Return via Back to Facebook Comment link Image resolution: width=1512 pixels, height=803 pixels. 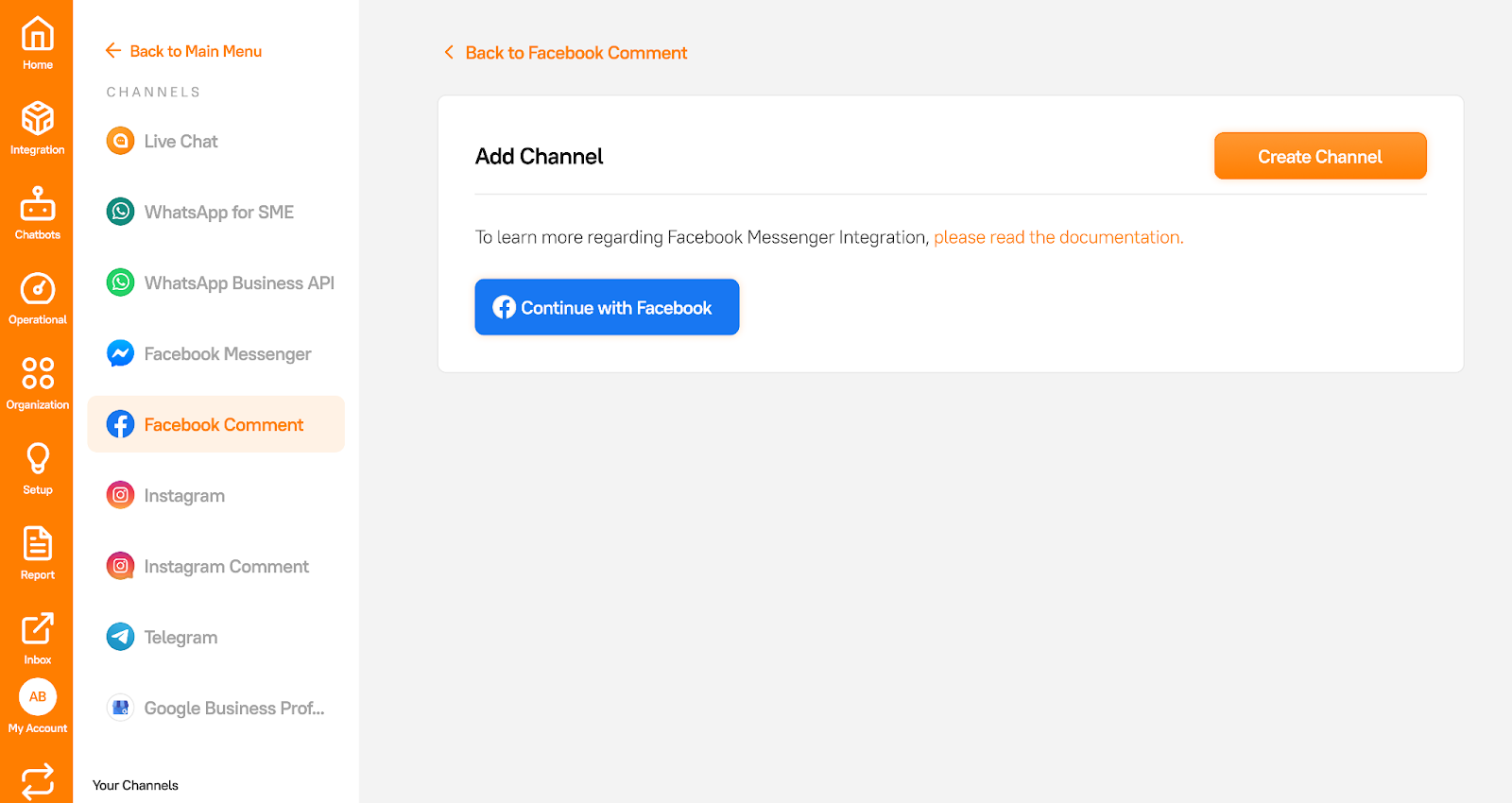point(576,53)
